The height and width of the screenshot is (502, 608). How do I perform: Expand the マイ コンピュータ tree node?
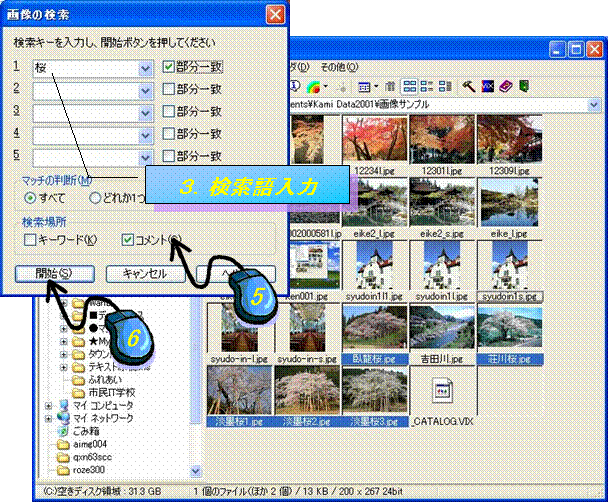48,405
